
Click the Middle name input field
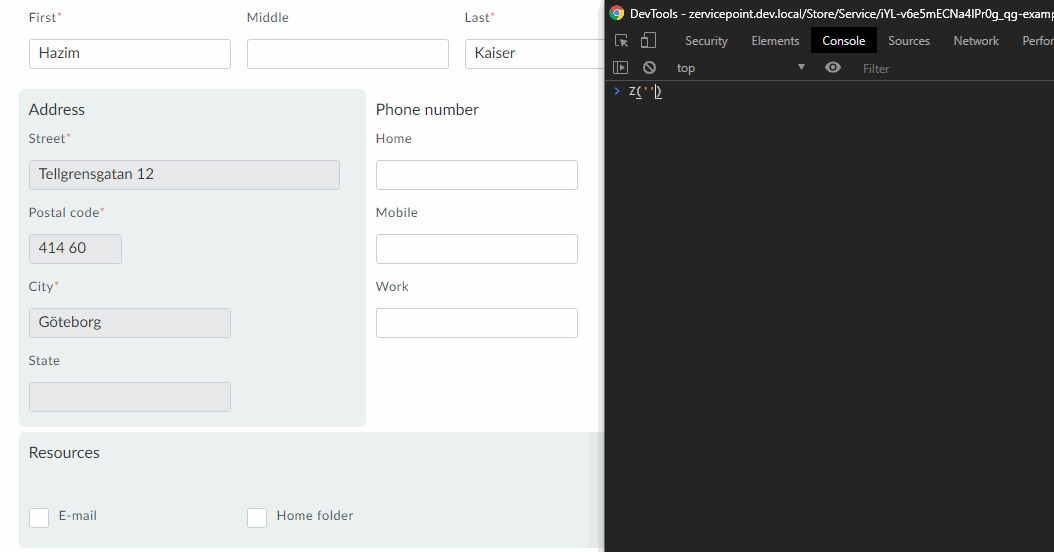pyautogui.click(x=347, y=54)
